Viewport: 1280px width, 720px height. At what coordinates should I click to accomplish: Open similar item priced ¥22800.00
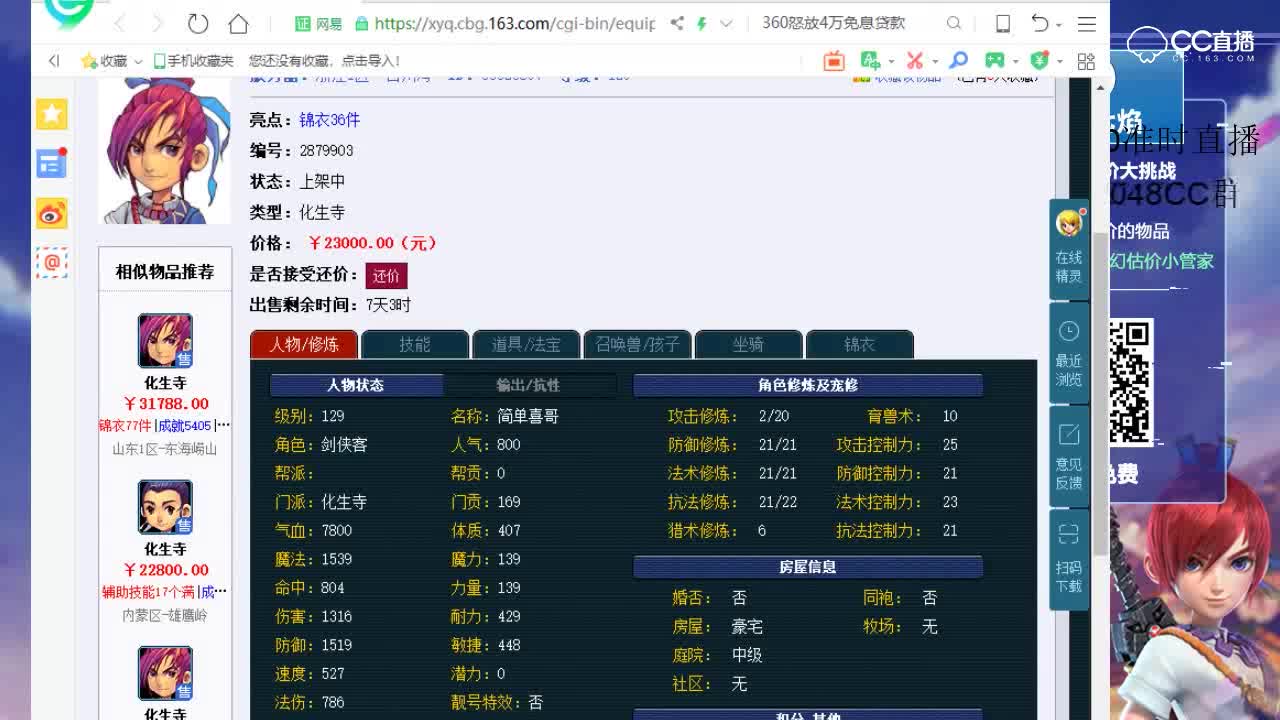coord(165,570)
